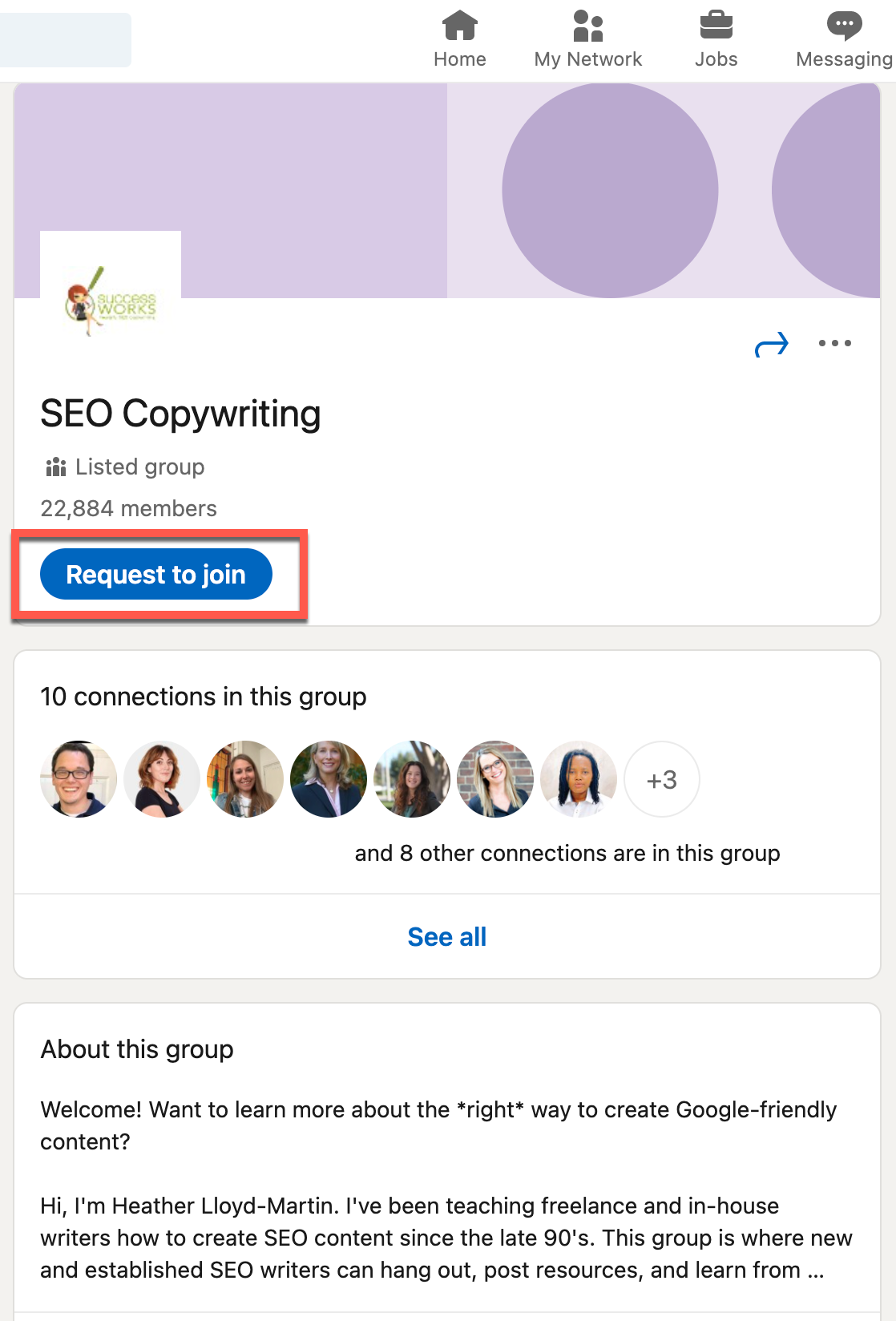Expand the truncated group description ellipsis
This screenshot has width=896, height=1321.
815,1271
